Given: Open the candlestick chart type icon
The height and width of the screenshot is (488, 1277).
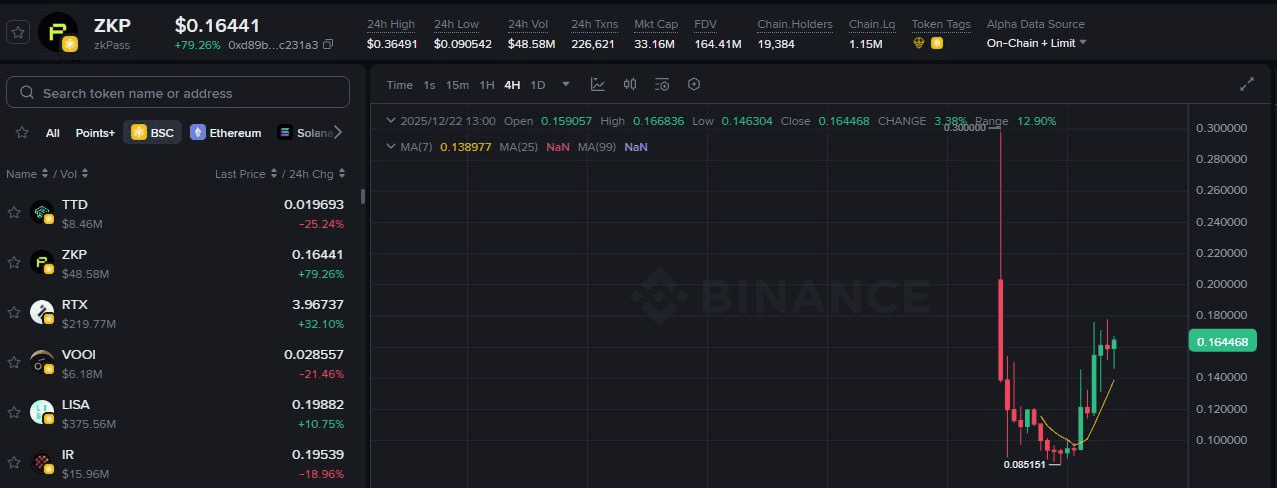Looking at the screenshot, I should [630, 85].
